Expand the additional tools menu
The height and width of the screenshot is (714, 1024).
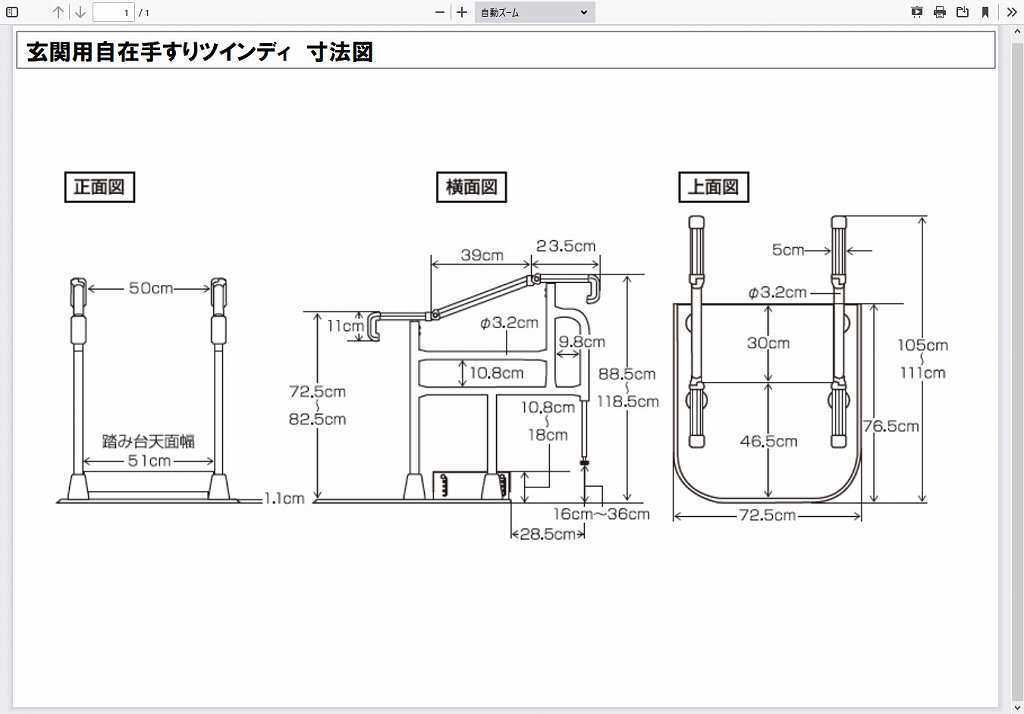(x=1012, y=12)
